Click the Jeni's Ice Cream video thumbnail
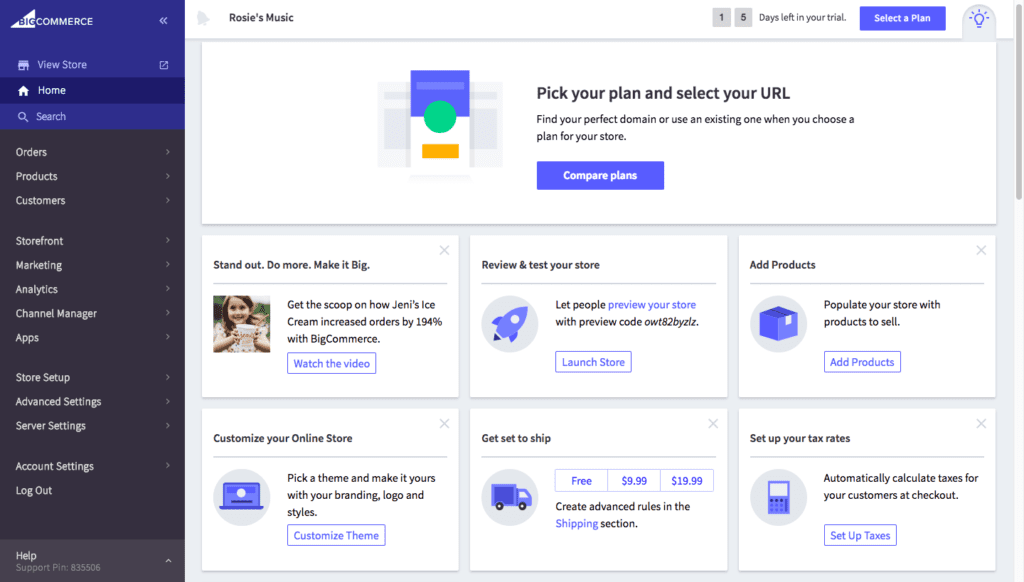 point(241,324)
